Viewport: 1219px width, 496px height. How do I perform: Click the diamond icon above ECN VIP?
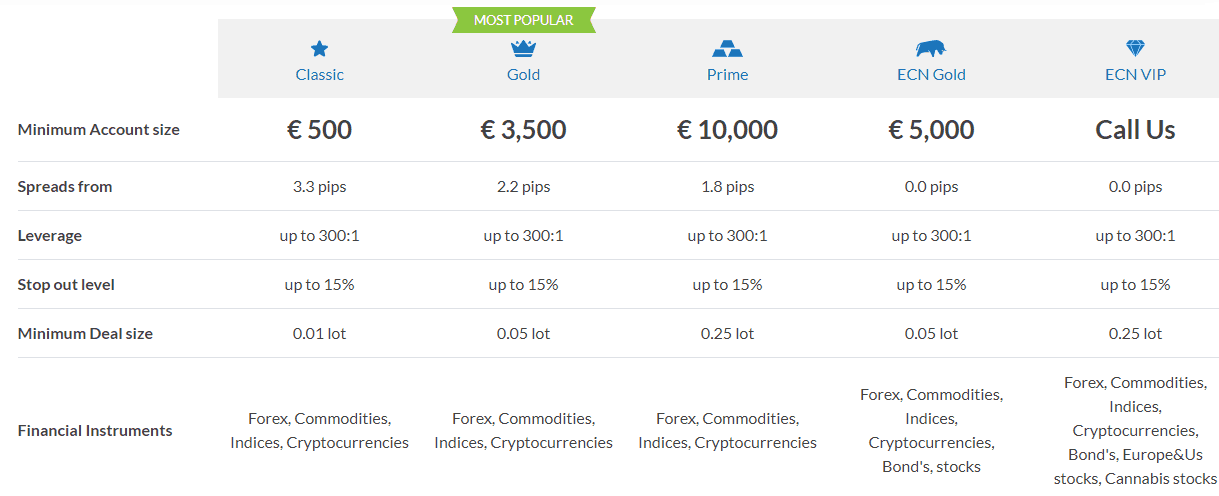pyautogui.click(x=1135, y=48)
